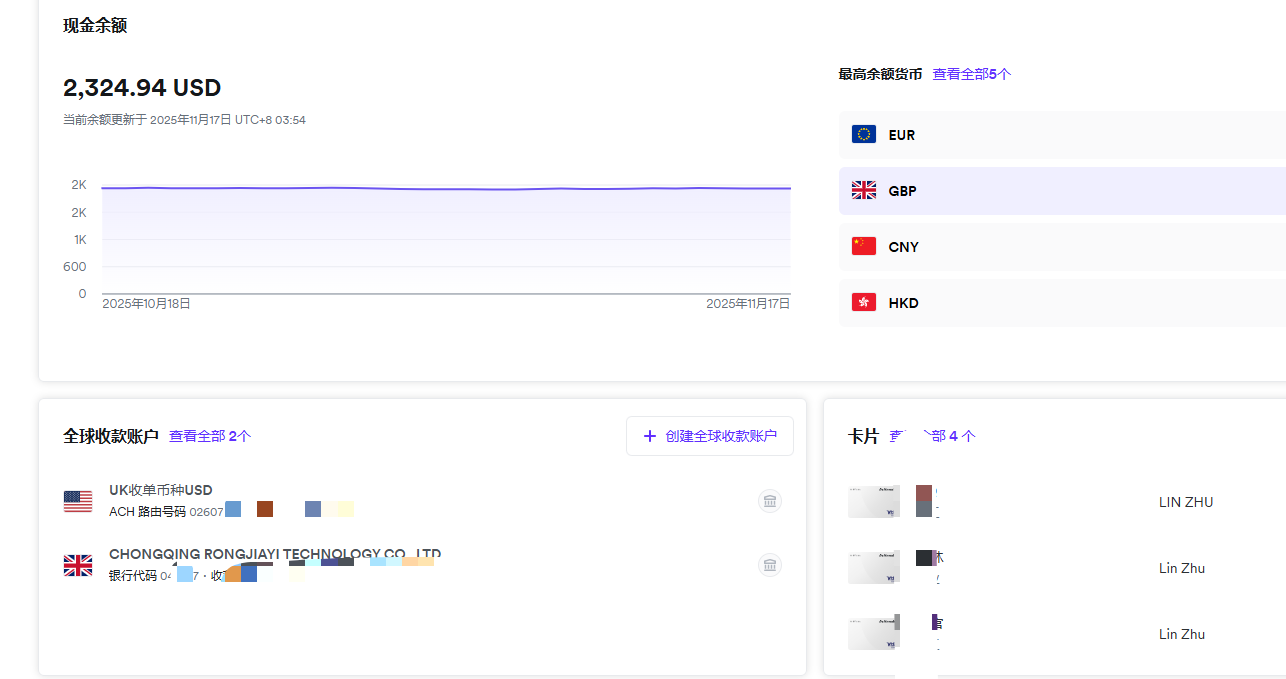
Task: Select the first VISA card thumbnail
Action: 873,501
